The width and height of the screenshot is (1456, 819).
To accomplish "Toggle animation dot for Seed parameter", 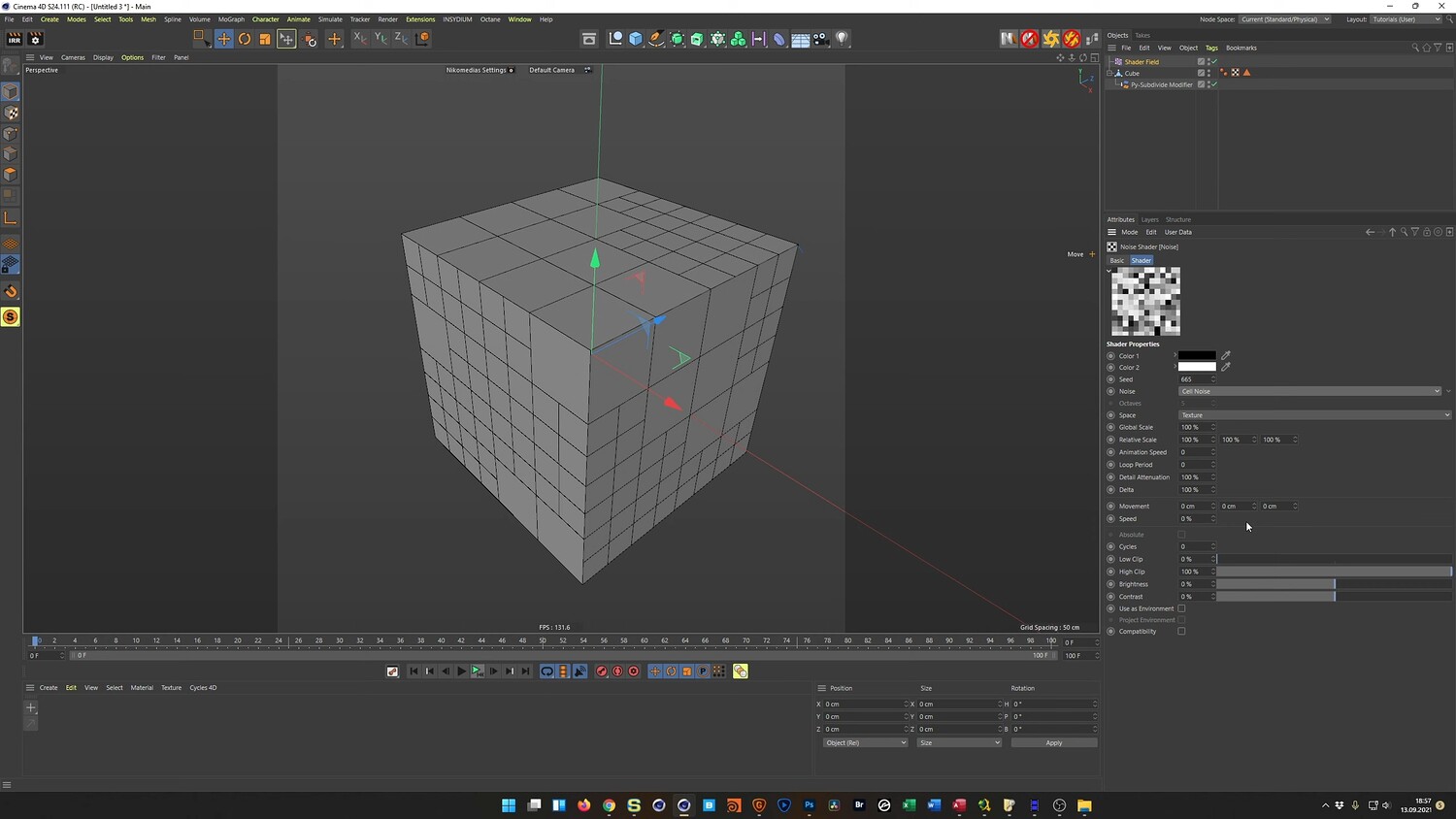I will pyautogui.click(x=1110, y=379).
